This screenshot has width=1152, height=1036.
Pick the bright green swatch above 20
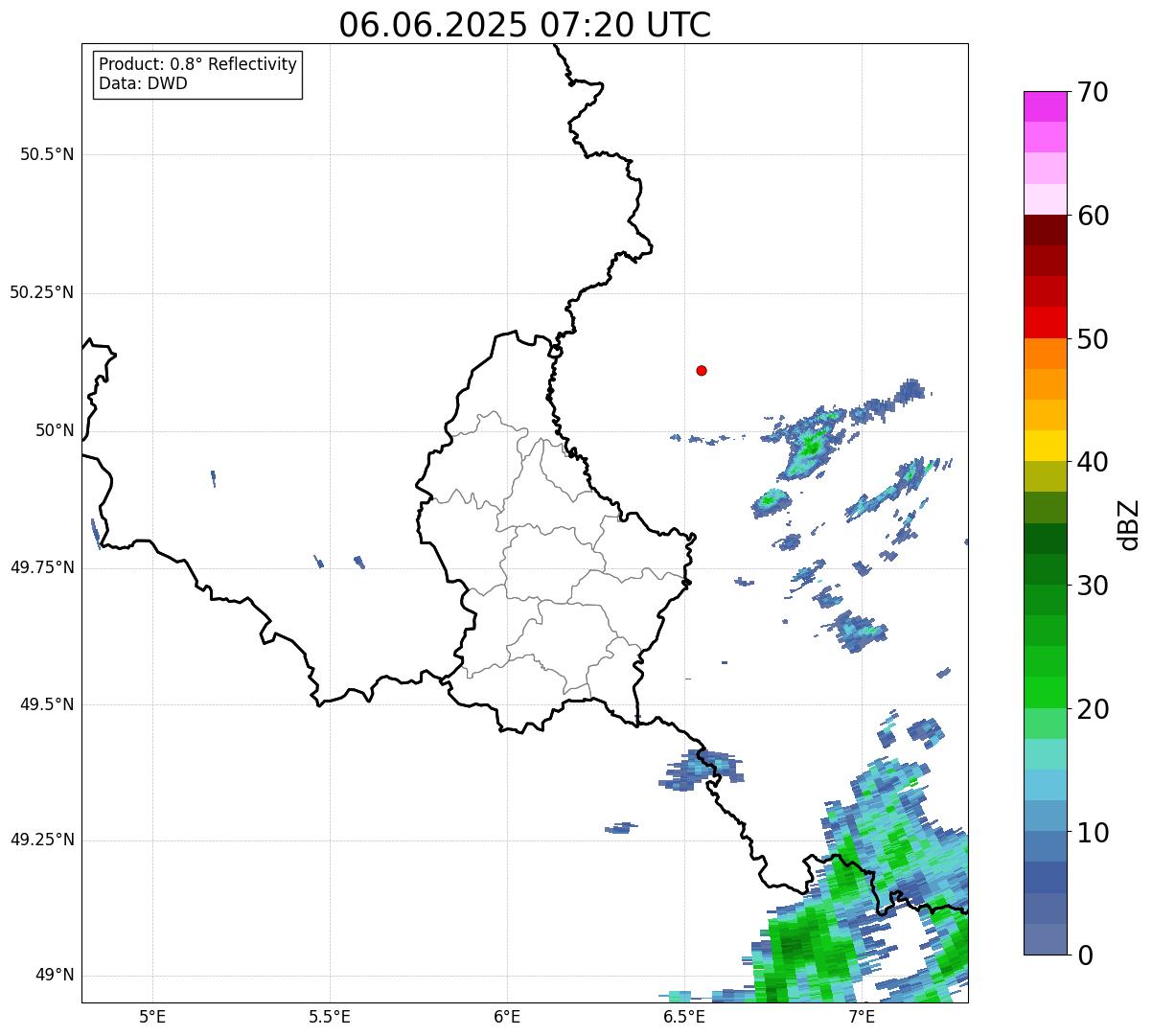point(1046,693)
